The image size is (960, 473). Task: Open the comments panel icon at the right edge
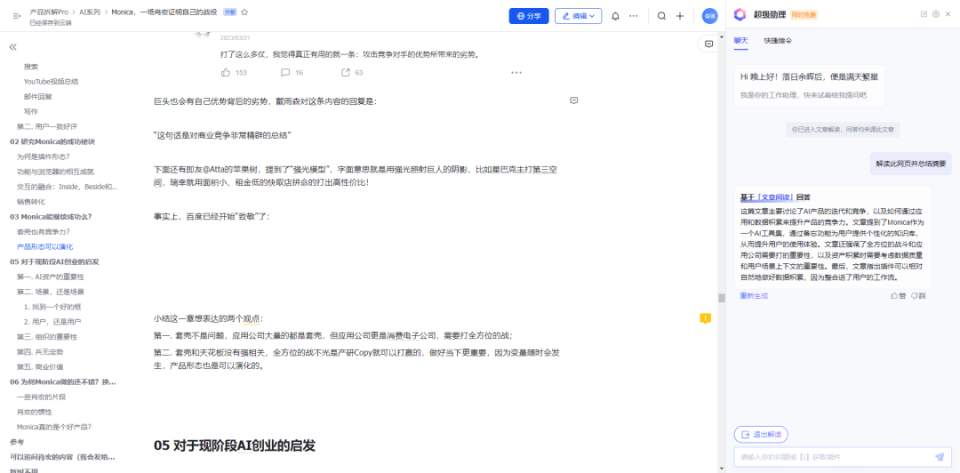pyautogui.click(x=709, y=44)
